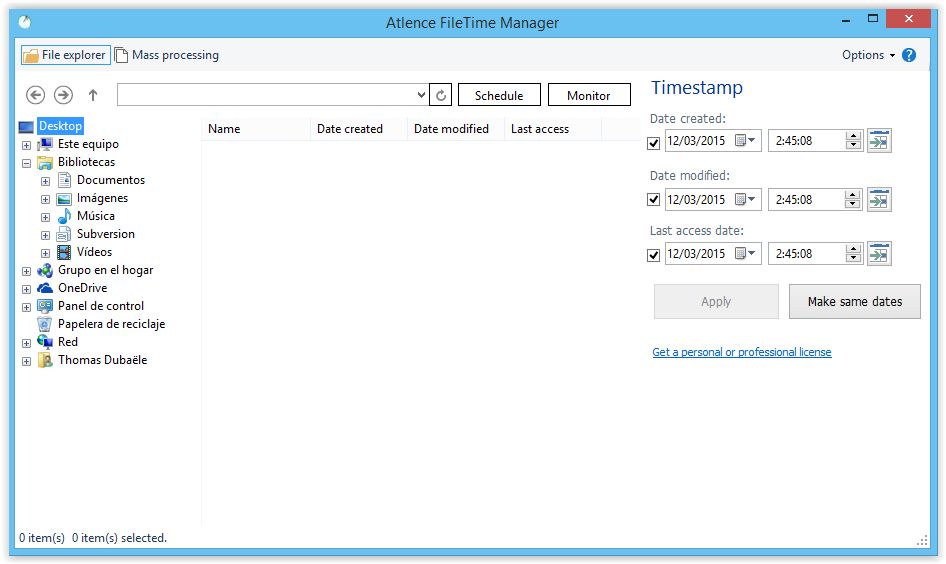
Task: Click the Música note icon
Action: coord(65,216)
